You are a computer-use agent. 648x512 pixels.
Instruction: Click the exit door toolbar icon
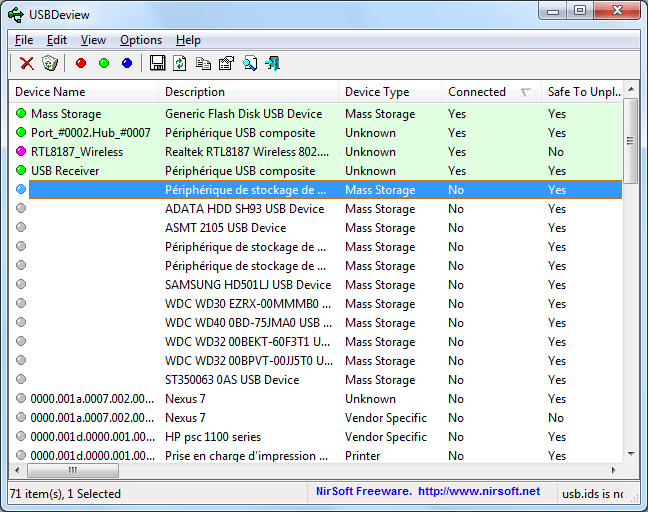click(272, 63)
